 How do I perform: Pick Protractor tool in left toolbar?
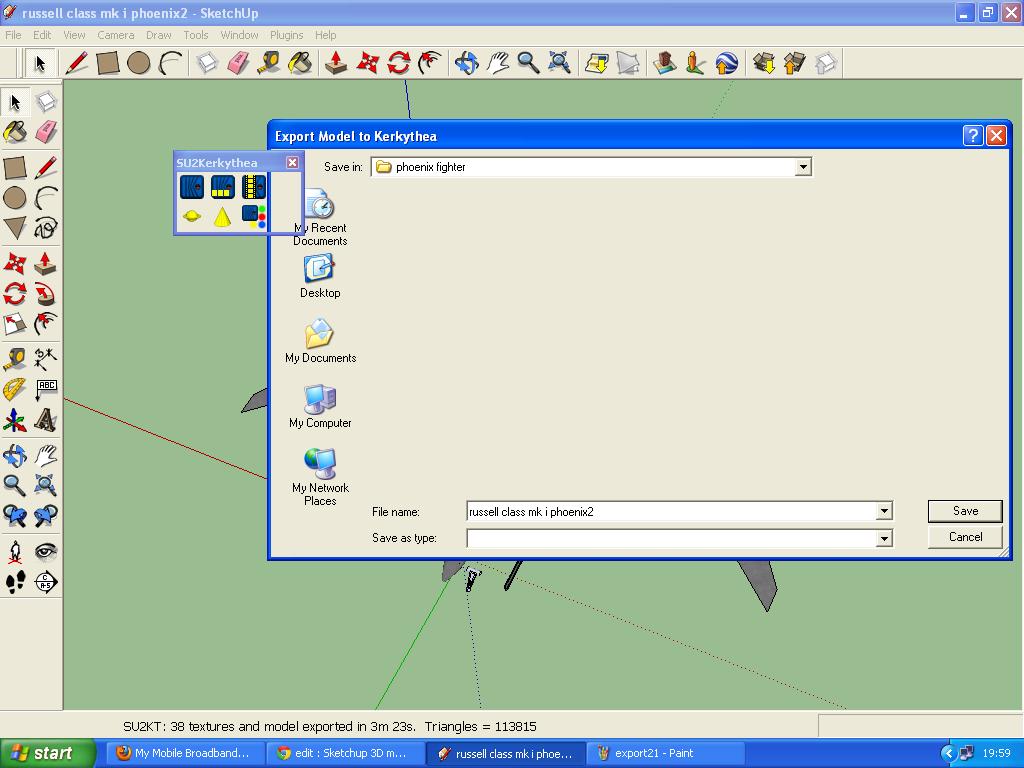pyautogui.click(x=15, y=389)
